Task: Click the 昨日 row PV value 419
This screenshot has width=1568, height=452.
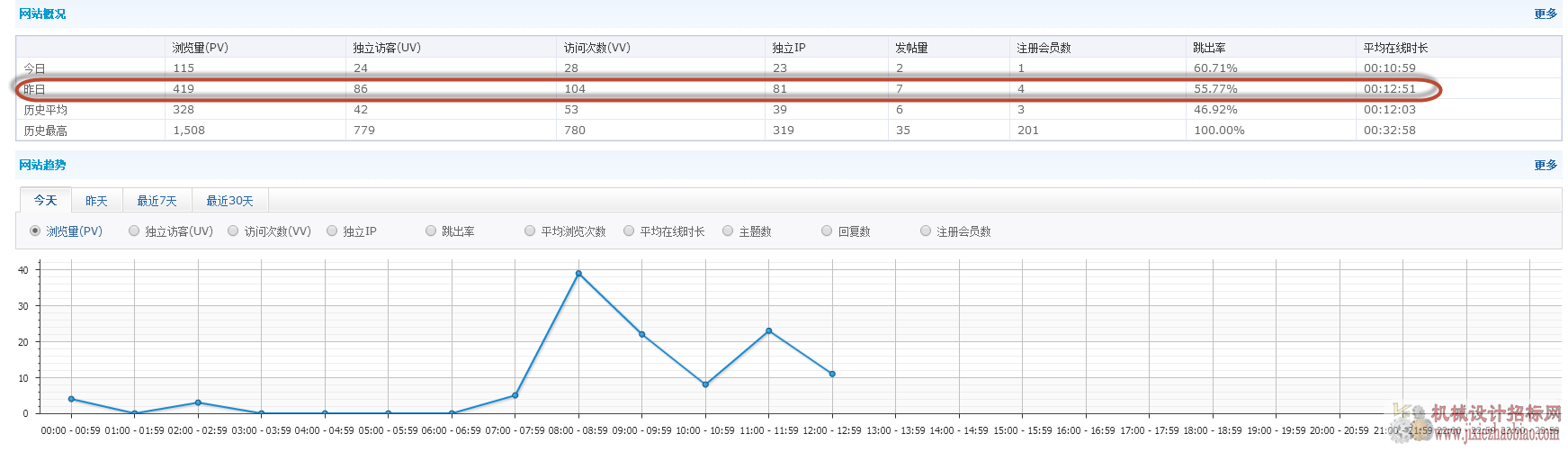Action: (184, 89)
